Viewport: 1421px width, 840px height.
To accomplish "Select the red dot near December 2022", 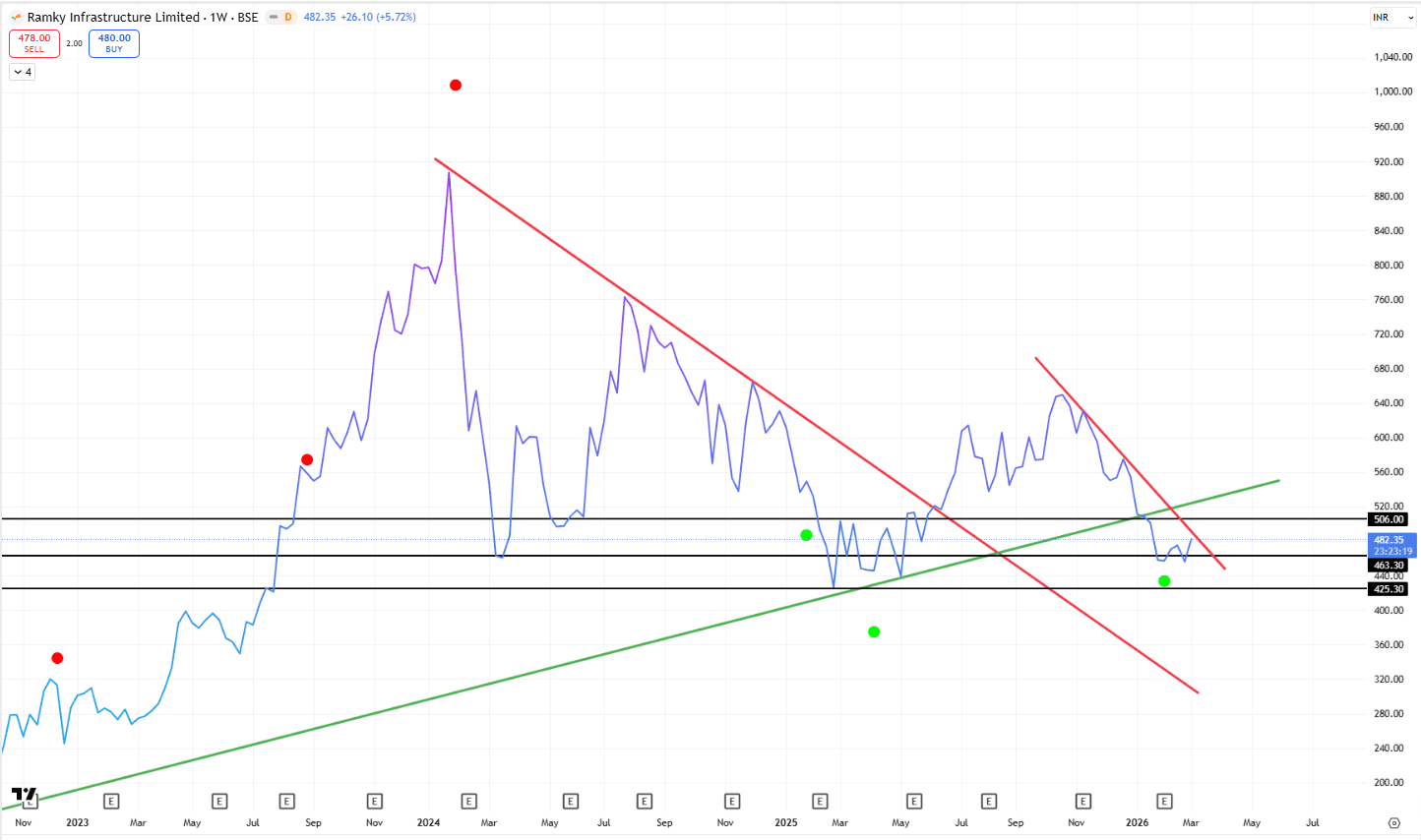I will (x=57, y=658).
